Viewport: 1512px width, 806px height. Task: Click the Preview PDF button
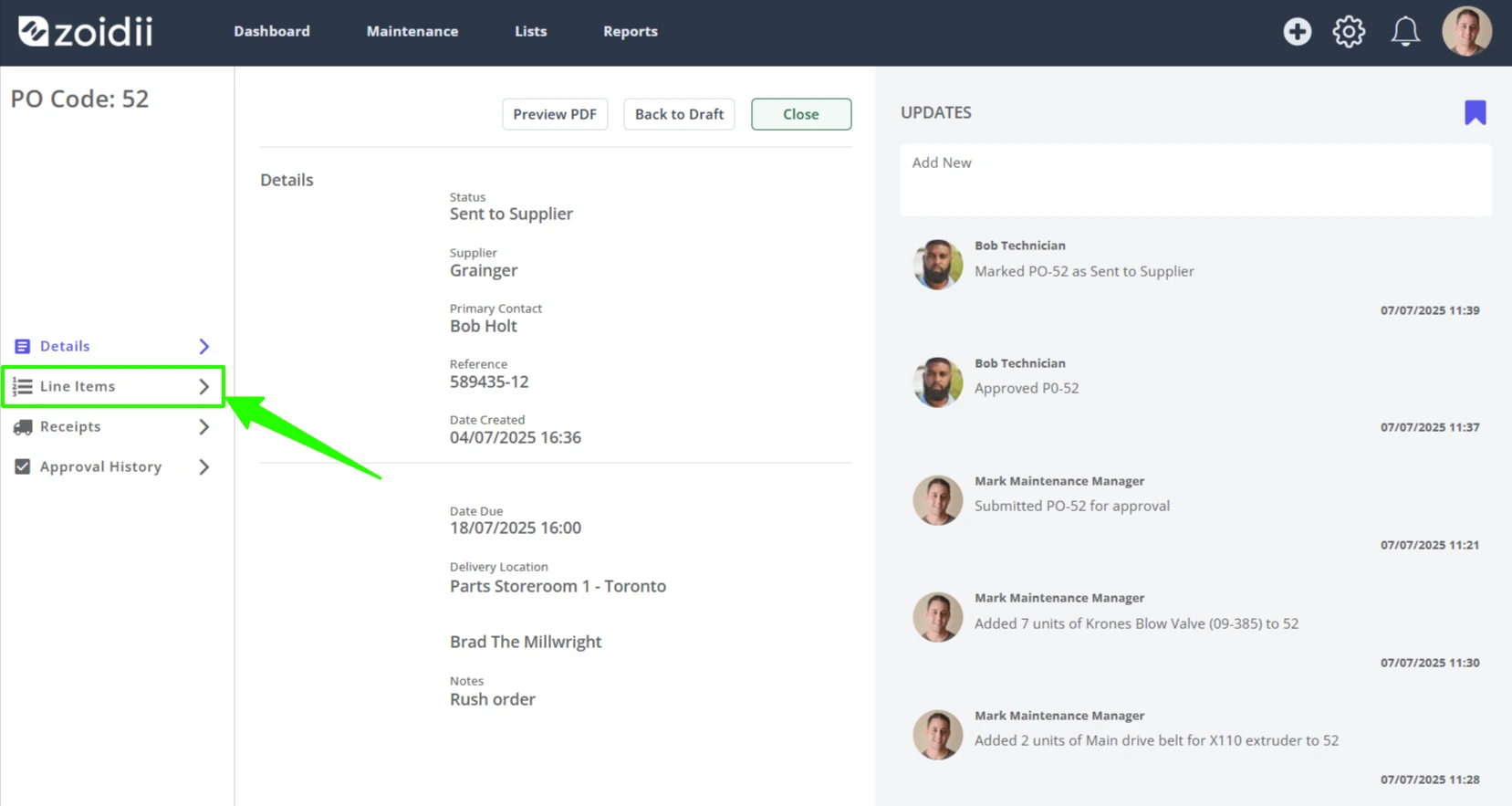coord(555,114)
